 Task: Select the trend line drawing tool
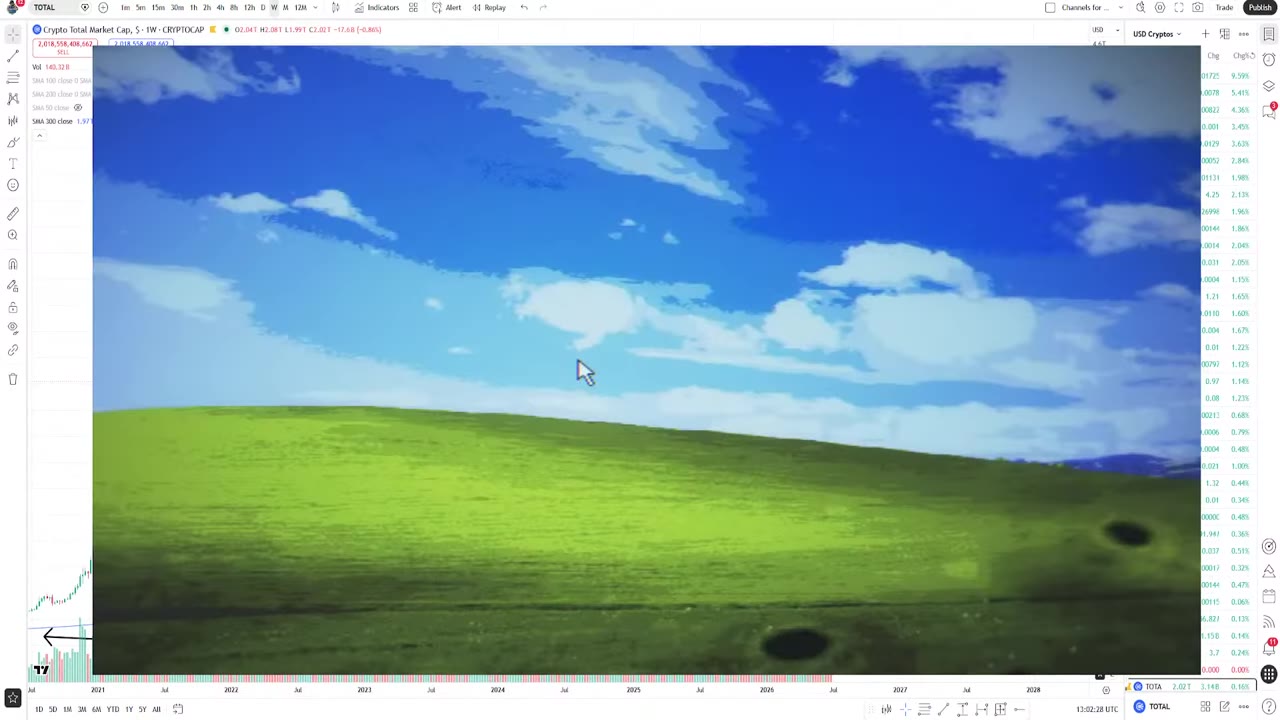(x=13, y=56)
